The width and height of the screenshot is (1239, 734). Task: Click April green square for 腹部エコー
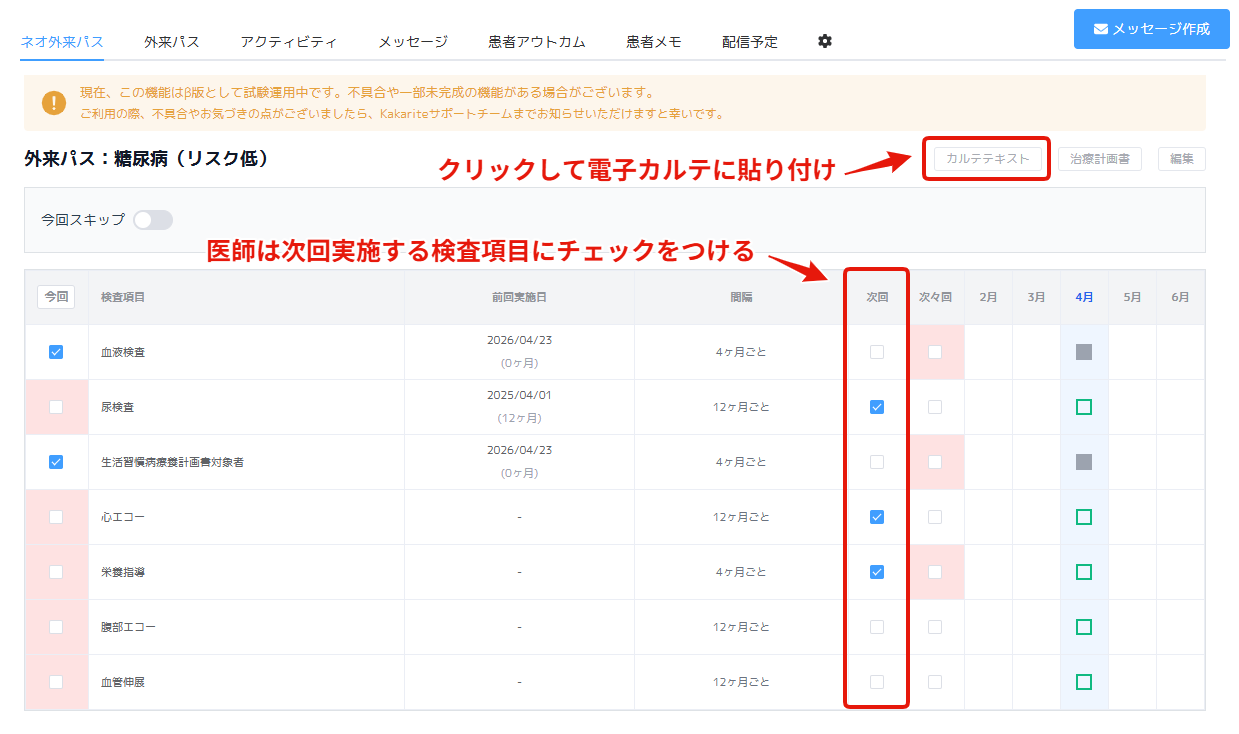[1084, 627]
